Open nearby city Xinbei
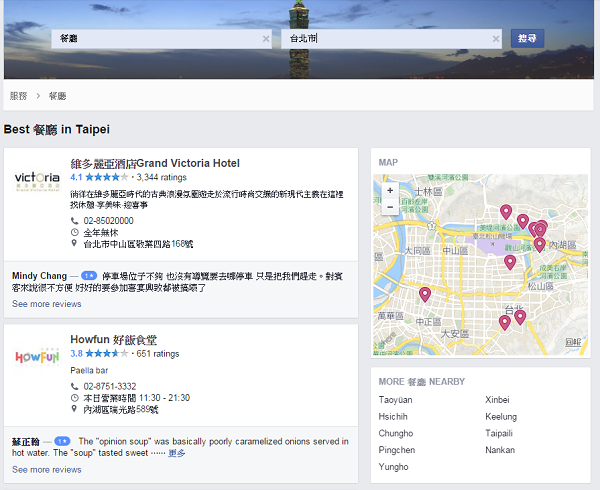The image size is (600, 490). (497, 400)
